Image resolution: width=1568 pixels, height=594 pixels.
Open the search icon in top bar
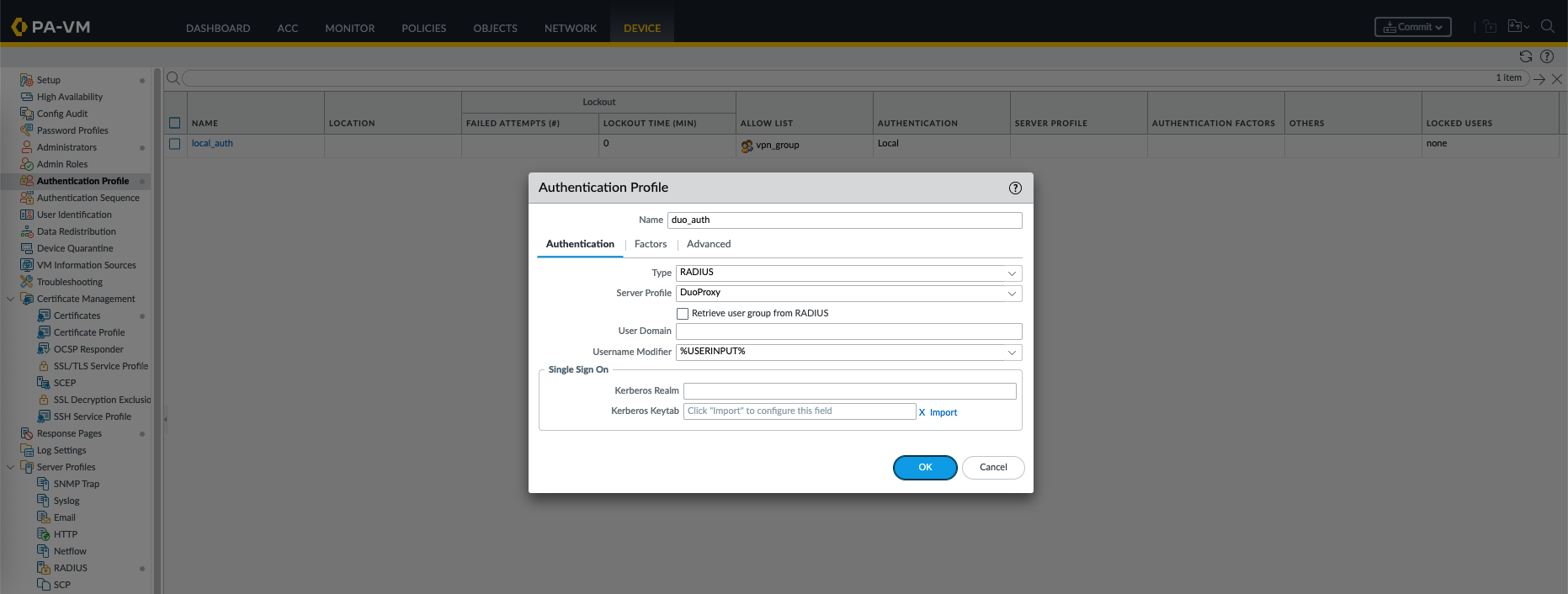pos(1547,26)
